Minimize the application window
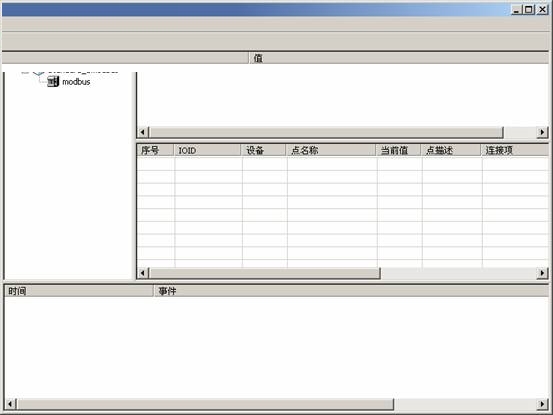 [516, 10]
